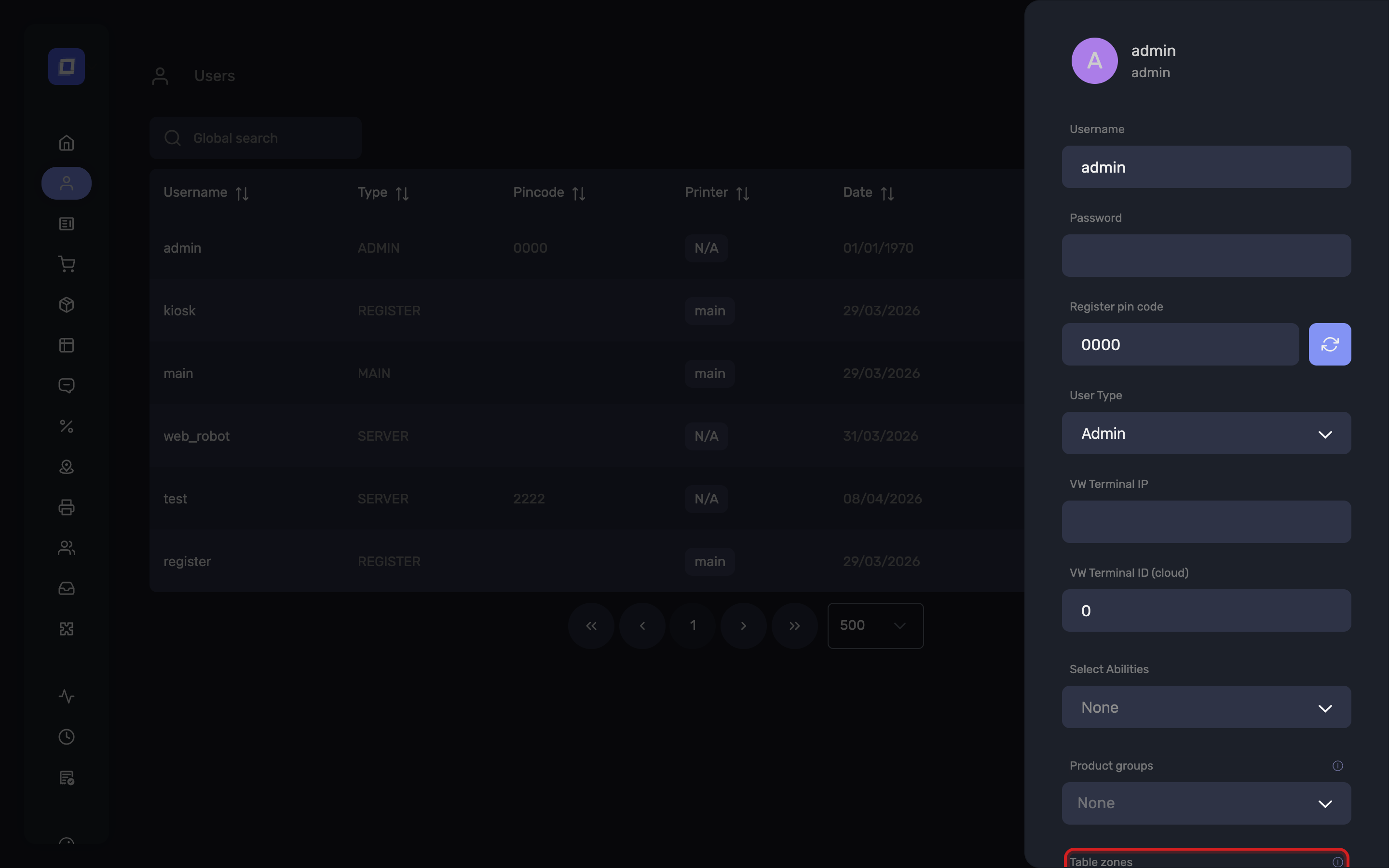Image resolution: width=1389 pixels, height=868 pixels.
Task: Select page 1 in pagination
Action: point(693,626)
